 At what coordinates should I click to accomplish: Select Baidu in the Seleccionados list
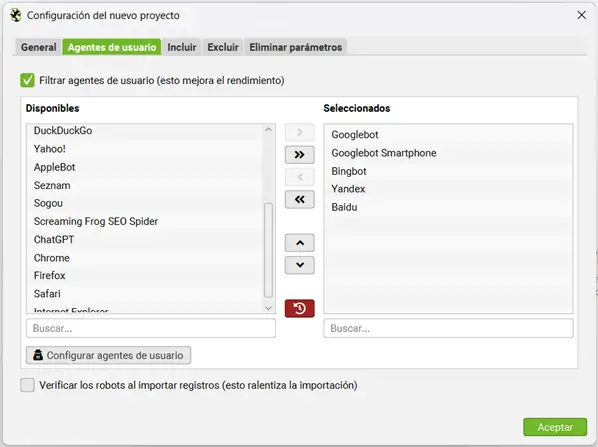tap(448, 207)
